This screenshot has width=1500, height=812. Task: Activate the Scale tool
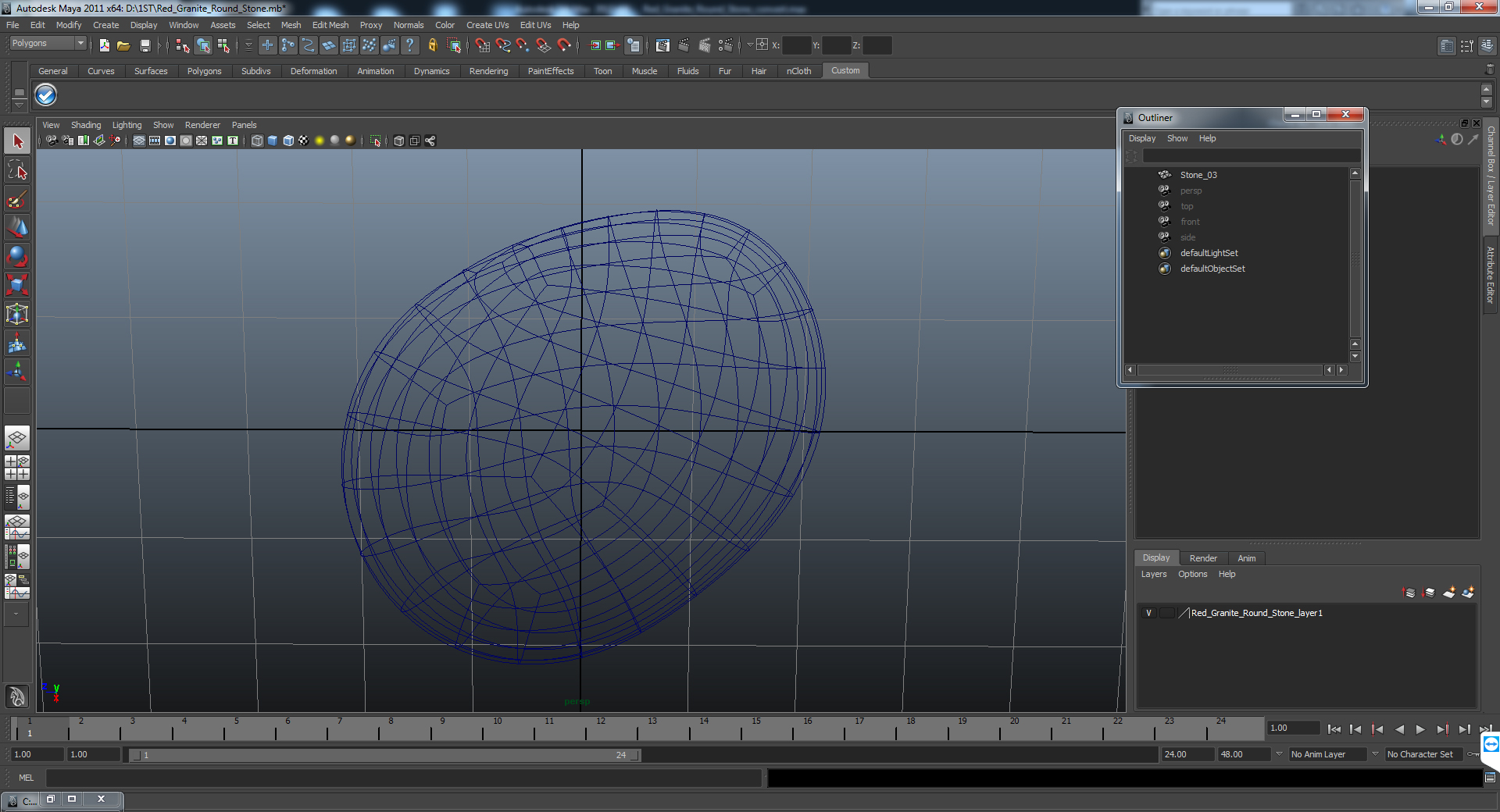click(17, 285)
